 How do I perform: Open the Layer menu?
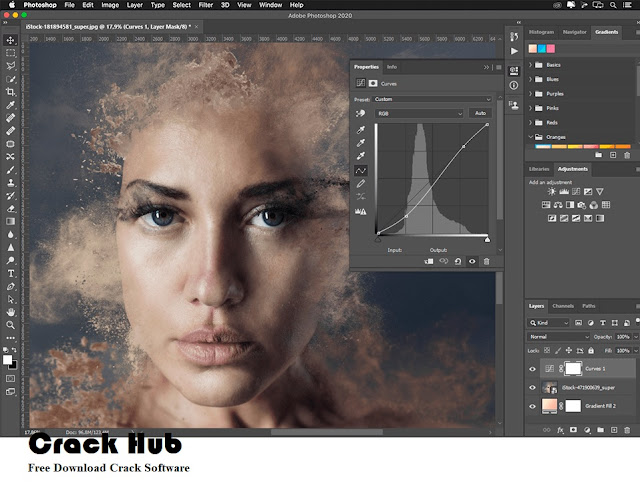pyautogui.click(x=134, y=5)
